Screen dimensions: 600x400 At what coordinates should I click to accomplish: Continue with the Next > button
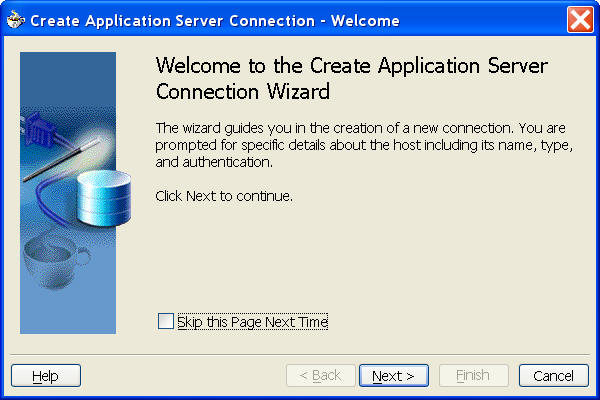point(394,376)
